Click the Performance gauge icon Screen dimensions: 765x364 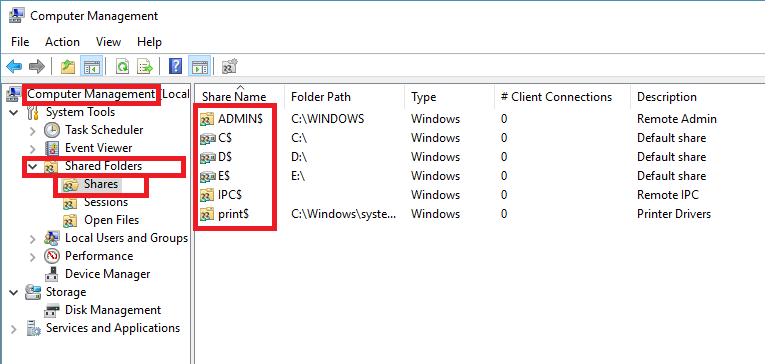[52, 256]
